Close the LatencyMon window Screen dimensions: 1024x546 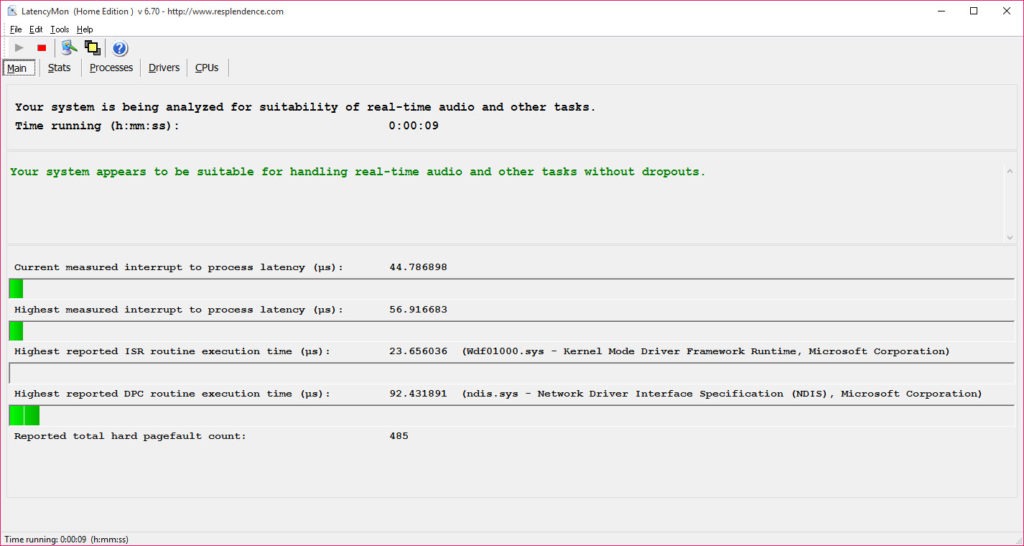[1006, 11]
